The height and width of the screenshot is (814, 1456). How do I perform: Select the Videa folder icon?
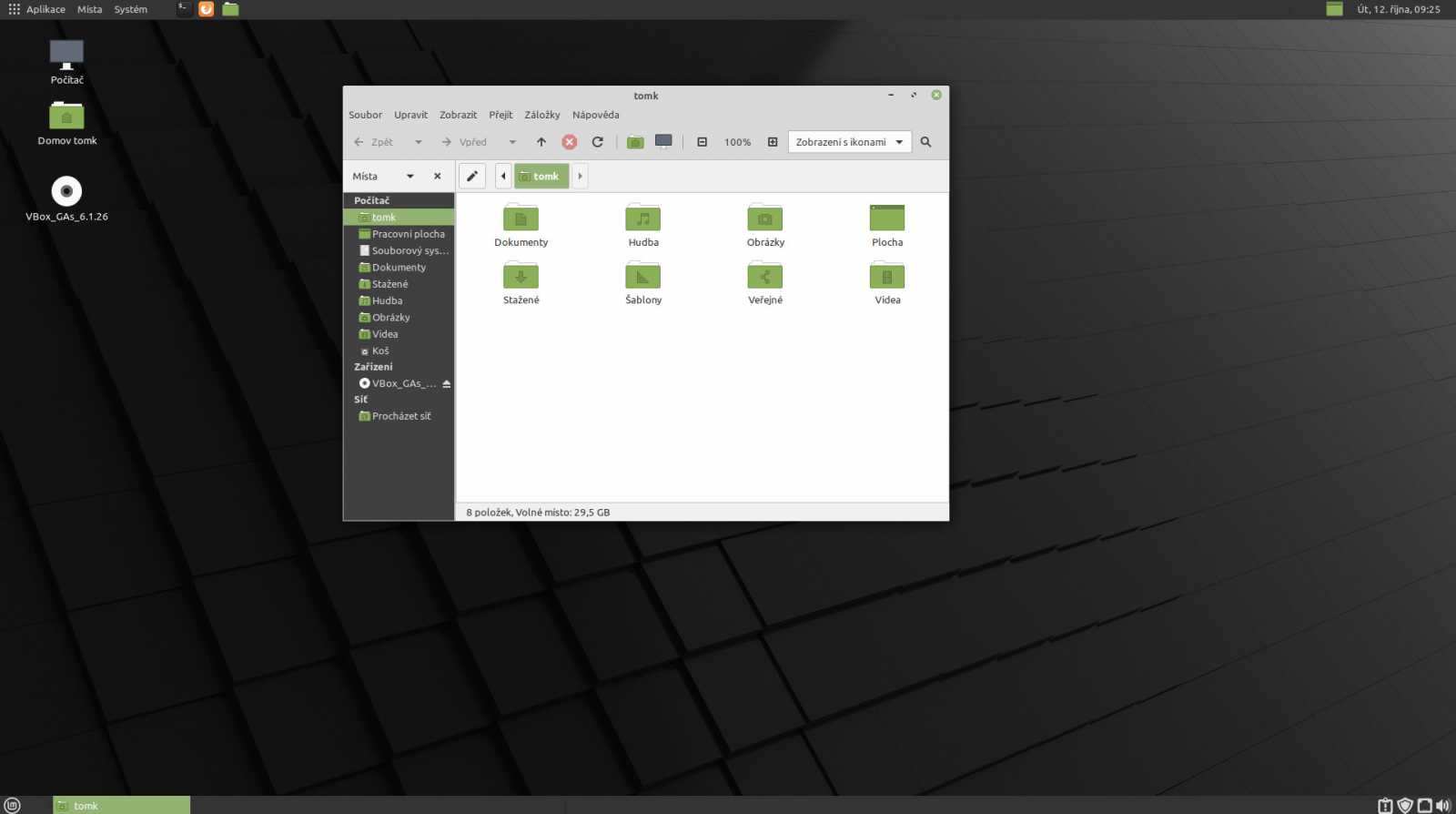(887, 276)
